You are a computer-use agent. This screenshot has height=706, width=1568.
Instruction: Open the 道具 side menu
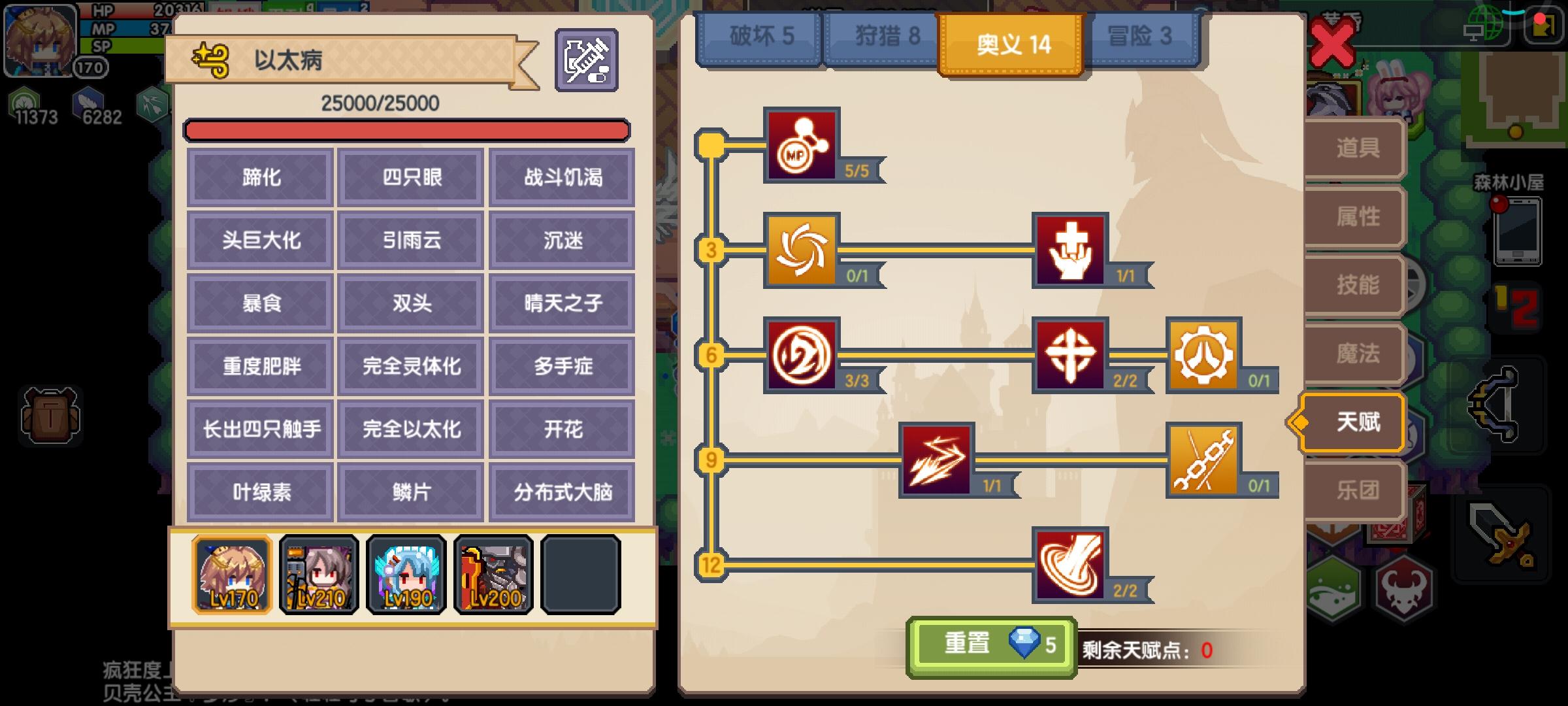(1356, 148)
